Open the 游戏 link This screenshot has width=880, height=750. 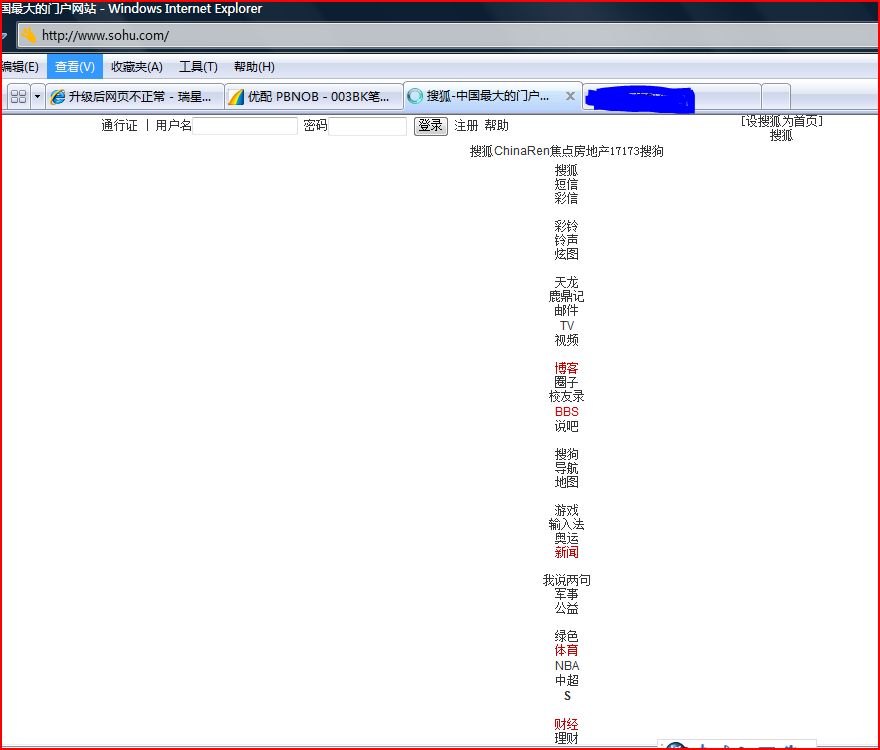point(566,510)
